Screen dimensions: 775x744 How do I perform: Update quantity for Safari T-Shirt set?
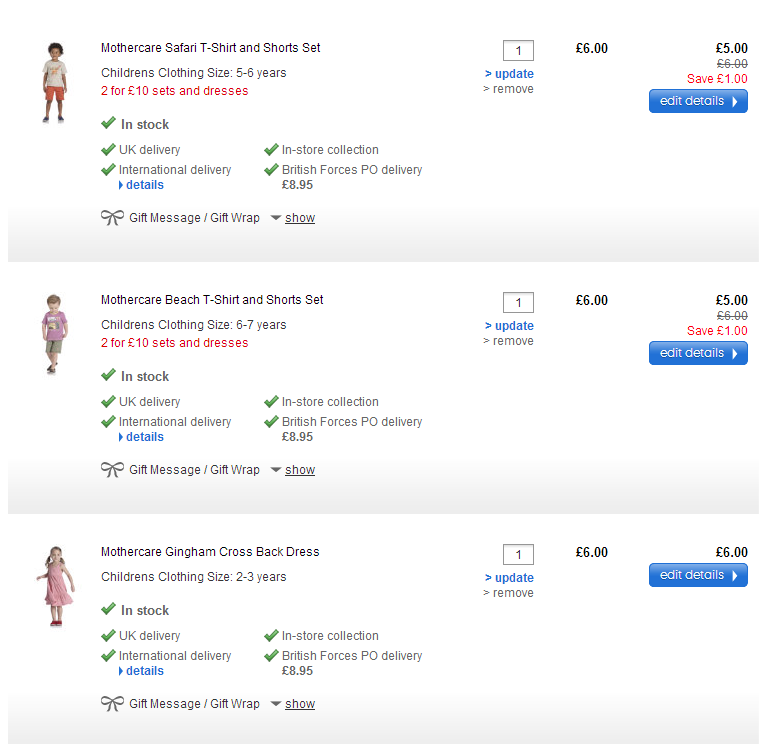tap(513, 74)
